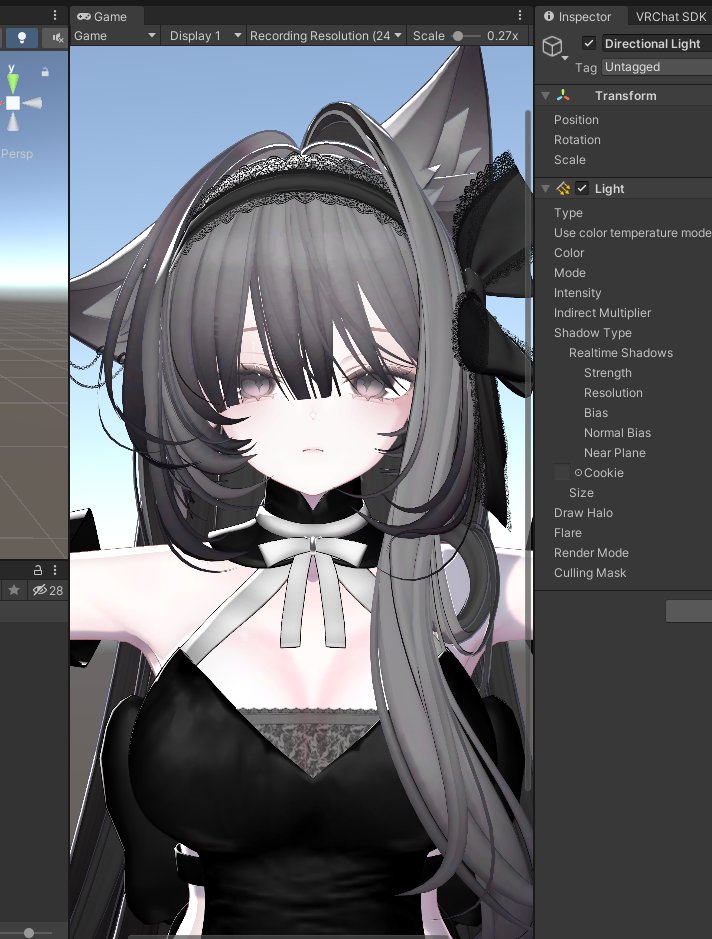Click the Render Mode label
Viewport: 712px width, 939px height.
coord(591,553)
